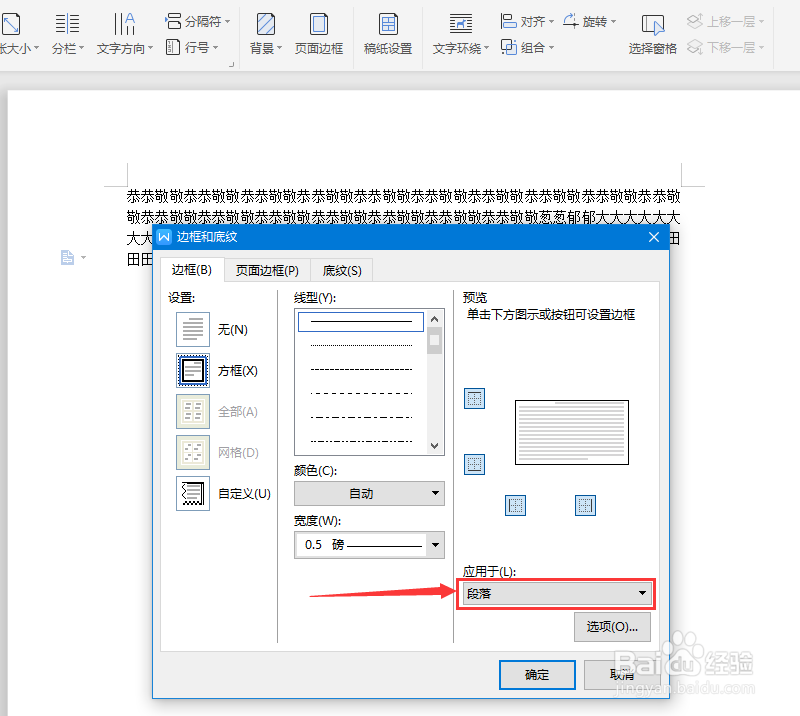Open 稿纸设置 manuscript paper settings
The width and height of the screenshot is (800, 716).
[388, 34]
